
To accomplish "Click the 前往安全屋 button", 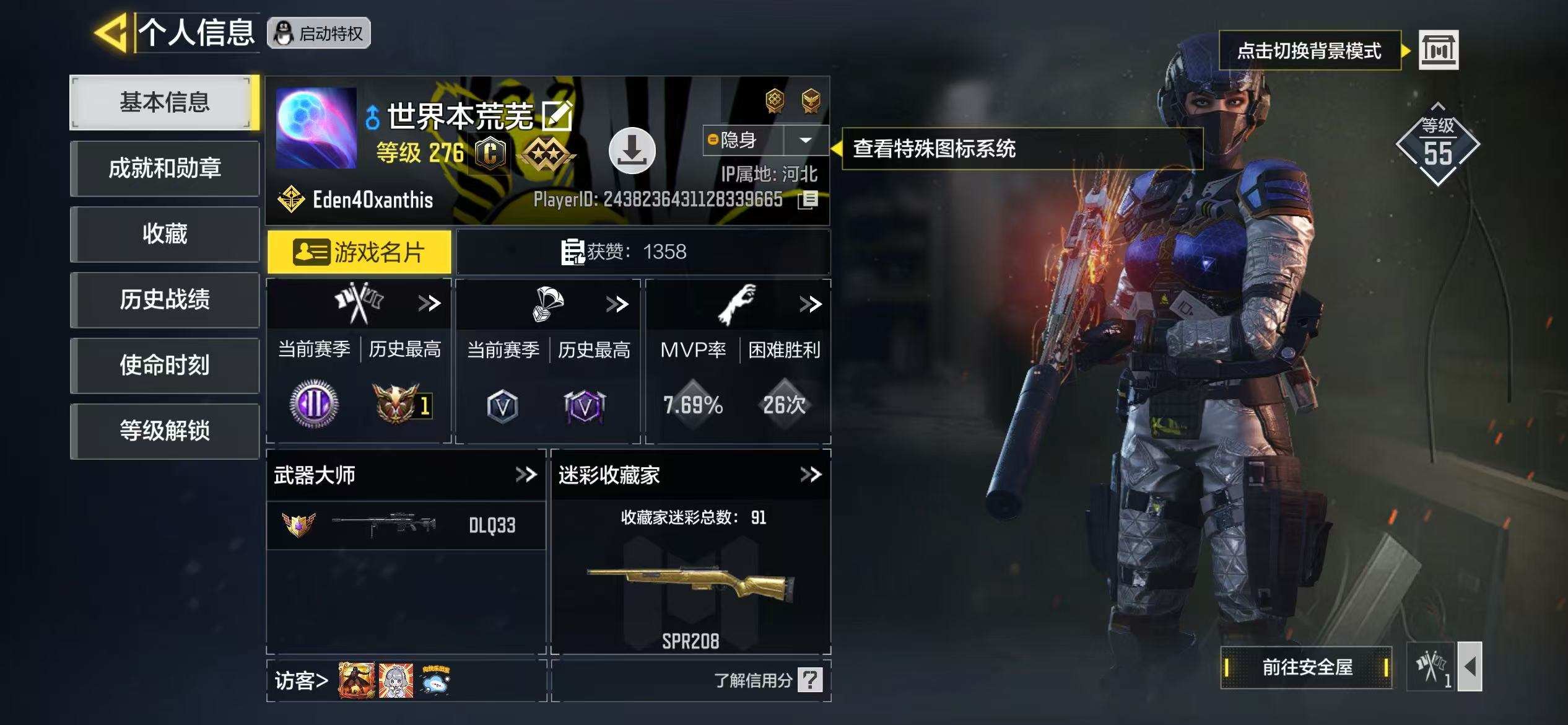I will 1307,667.
